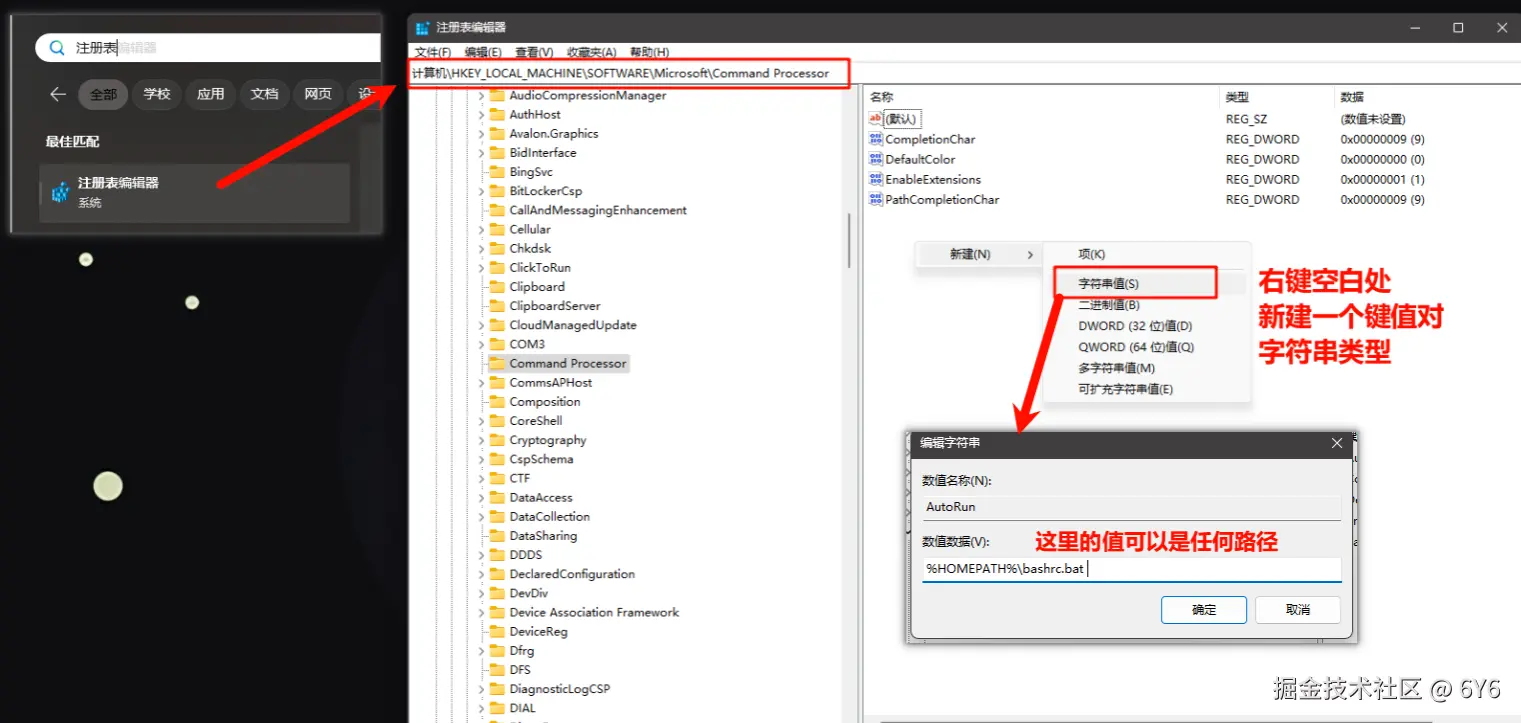Click the 取消 button in the dialog

1298,609
